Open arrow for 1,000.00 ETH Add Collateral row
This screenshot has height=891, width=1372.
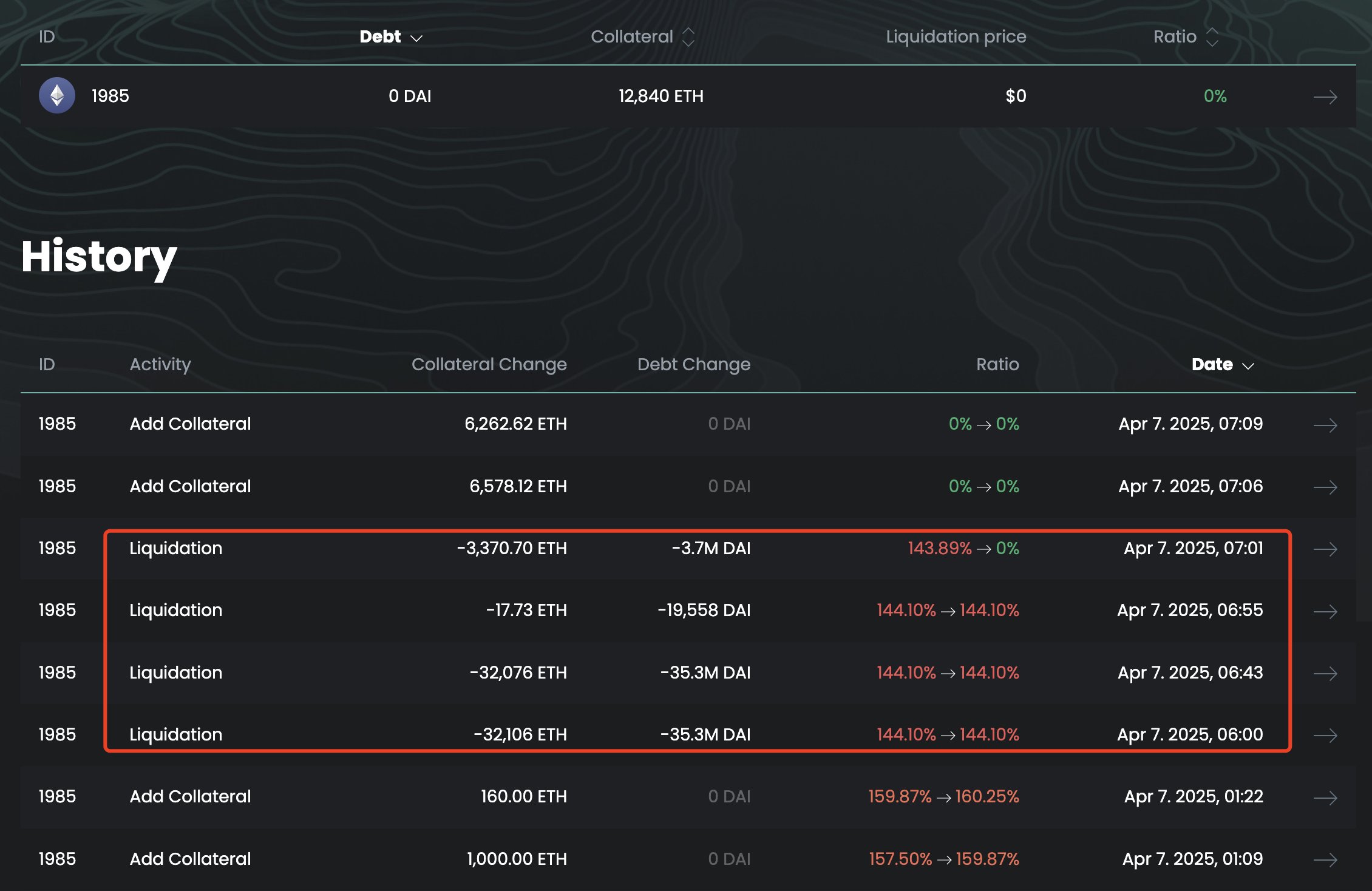click(x=1325, y=860)
